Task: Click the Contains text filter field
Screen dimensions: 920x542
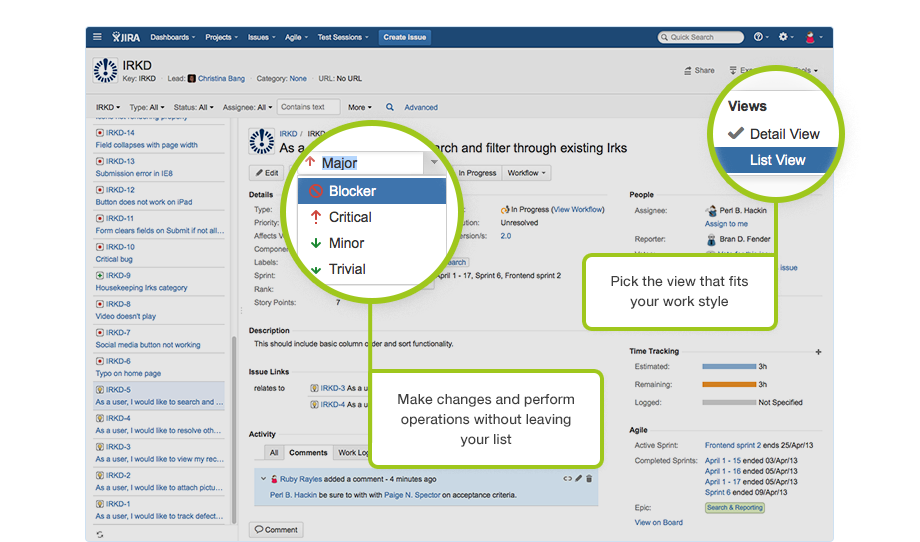Action: [x=309, y=107]
